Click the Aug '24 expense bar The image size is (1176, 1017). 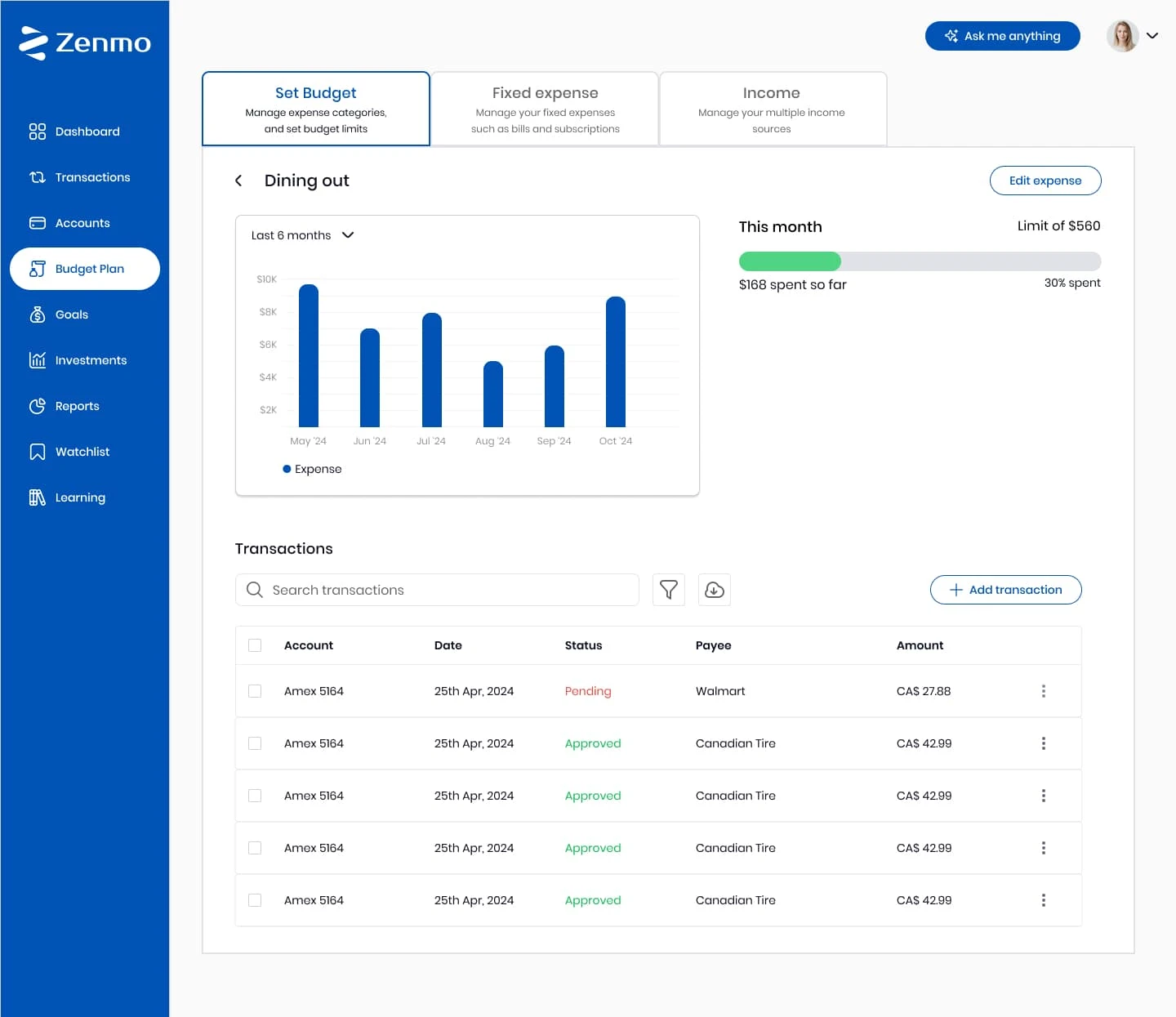point(493,395)
